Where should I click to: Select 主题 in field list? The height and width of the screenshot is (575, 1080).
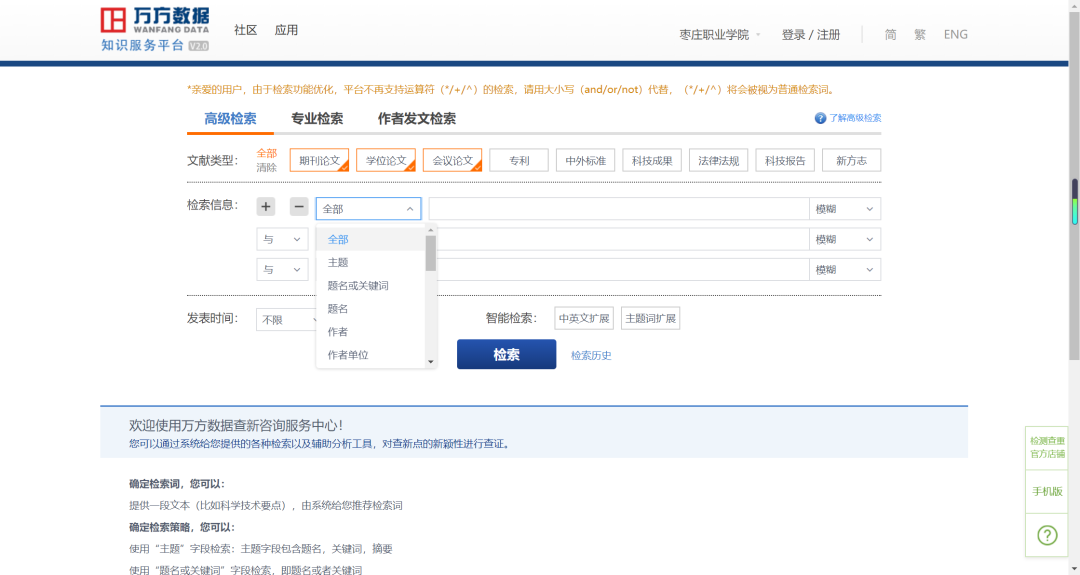click(371, 262)
